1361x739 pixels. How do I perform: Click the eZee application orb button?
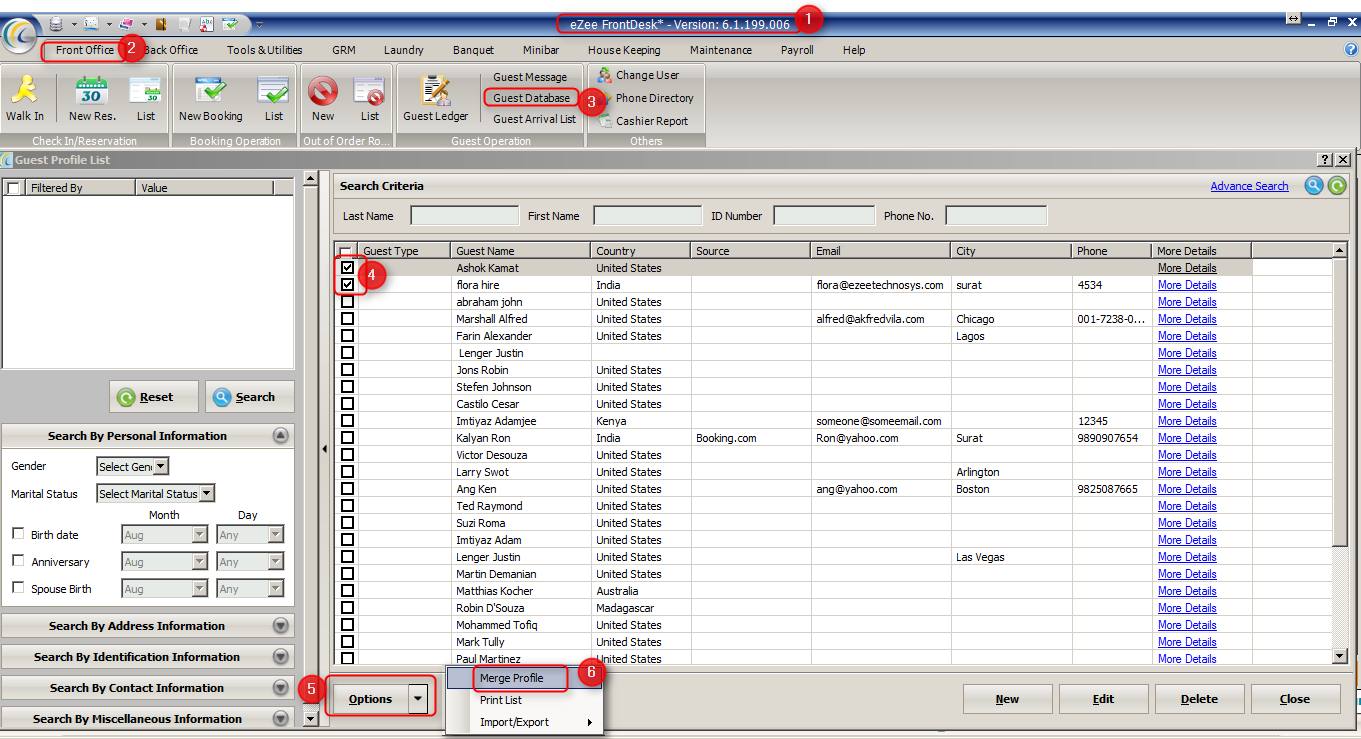(x=18, y=35)
